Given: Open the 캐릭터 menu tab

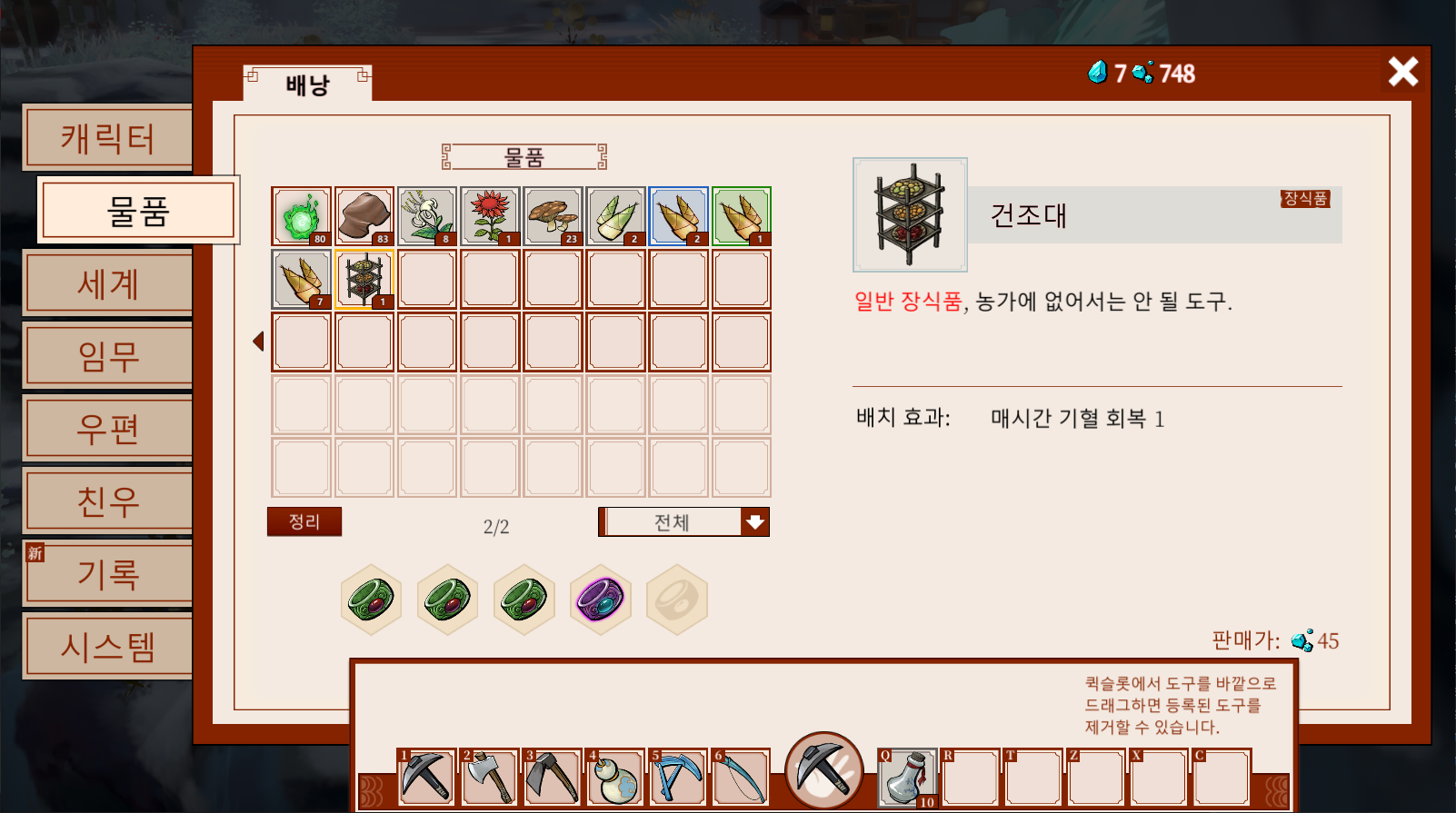Looking at the screenshot, I should pyautogui.click(x=108, y=137).
